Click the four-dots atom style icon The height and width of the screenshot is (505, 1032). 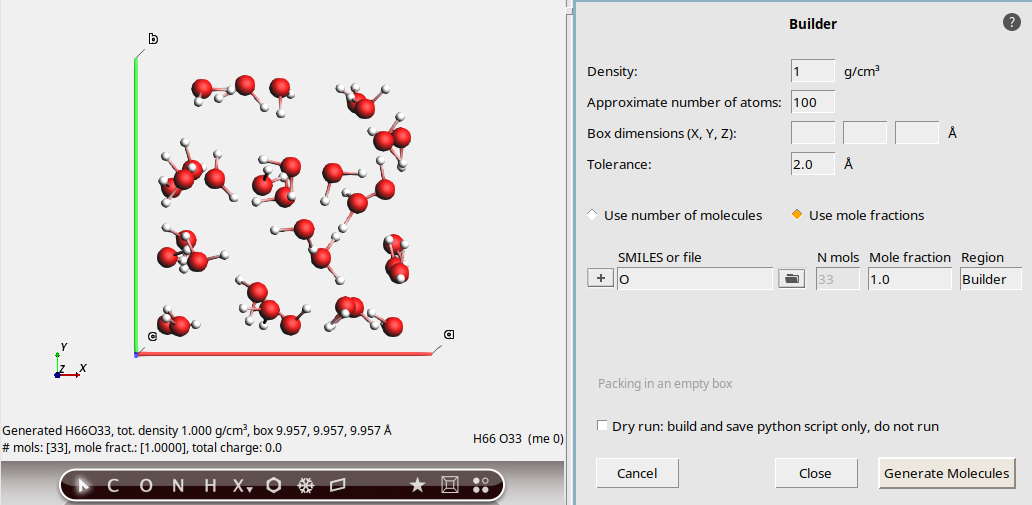481,486
